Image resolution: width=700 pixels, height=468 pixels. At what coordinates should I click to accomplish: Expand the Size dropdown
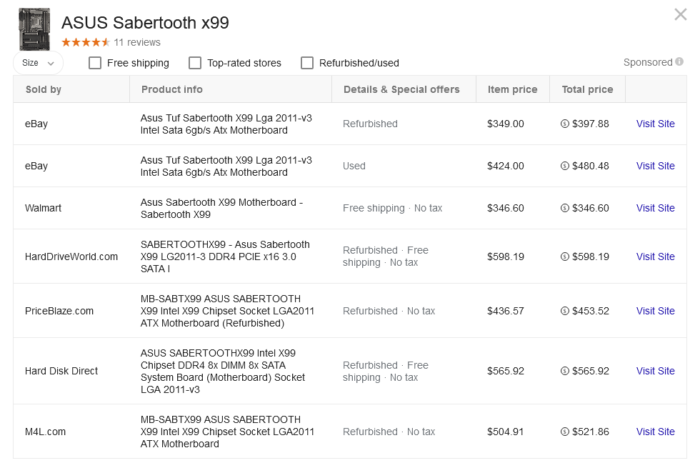coord(39,63)
